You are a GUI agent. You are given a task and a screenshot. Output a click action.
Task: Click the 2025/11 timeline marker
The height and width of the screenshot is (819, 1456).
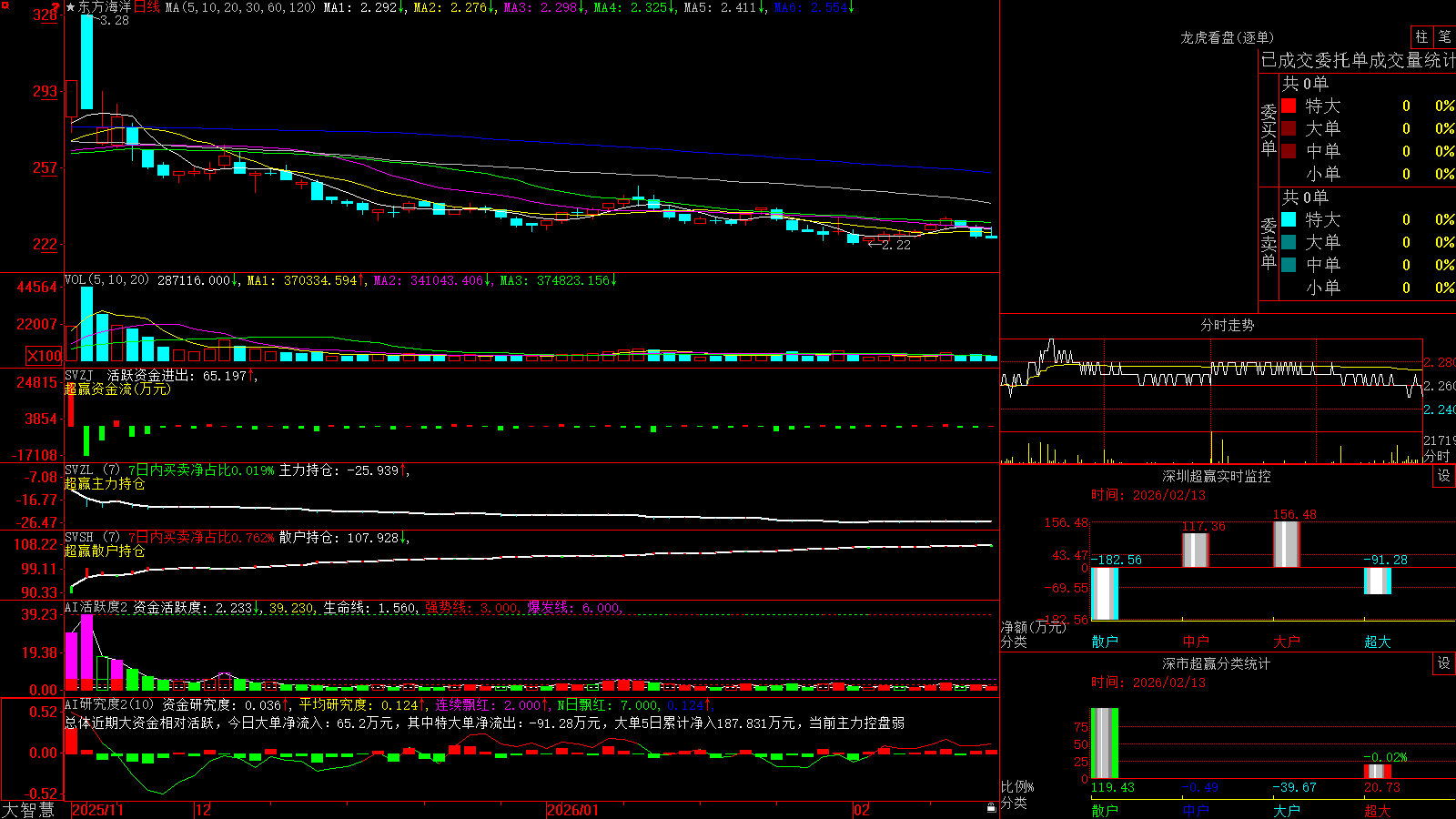point(98,810)
